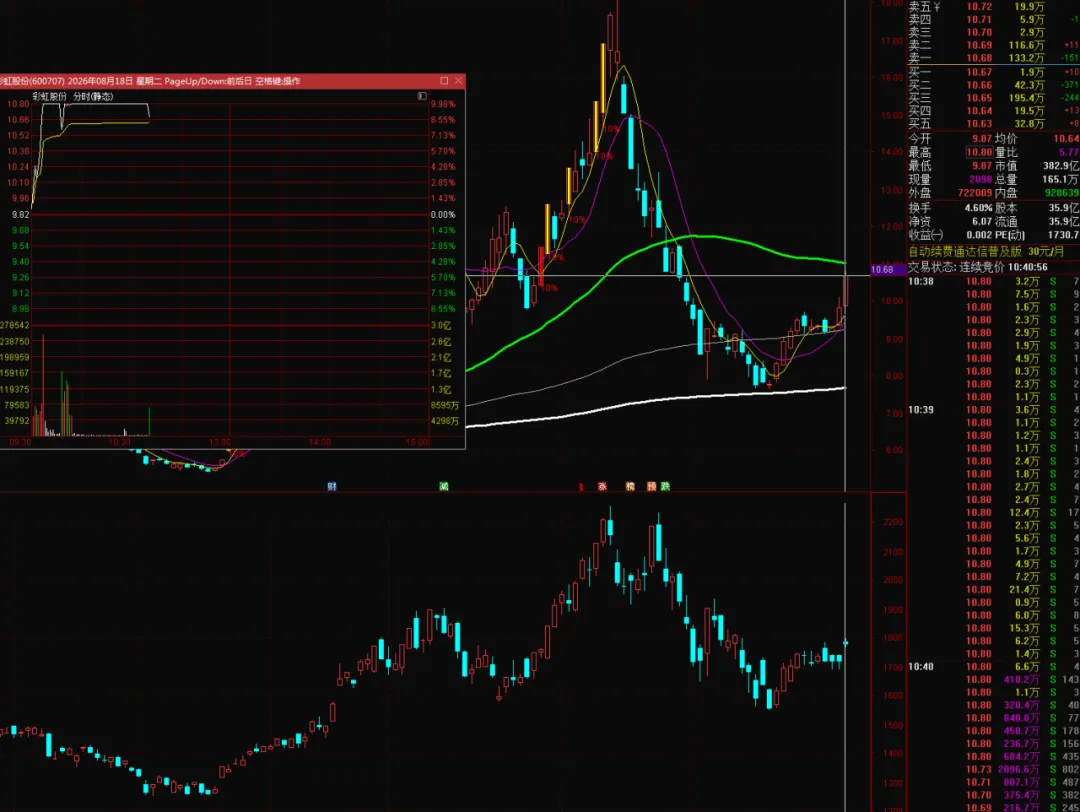Click the 现量 value 2098

[x=981, y=180]
